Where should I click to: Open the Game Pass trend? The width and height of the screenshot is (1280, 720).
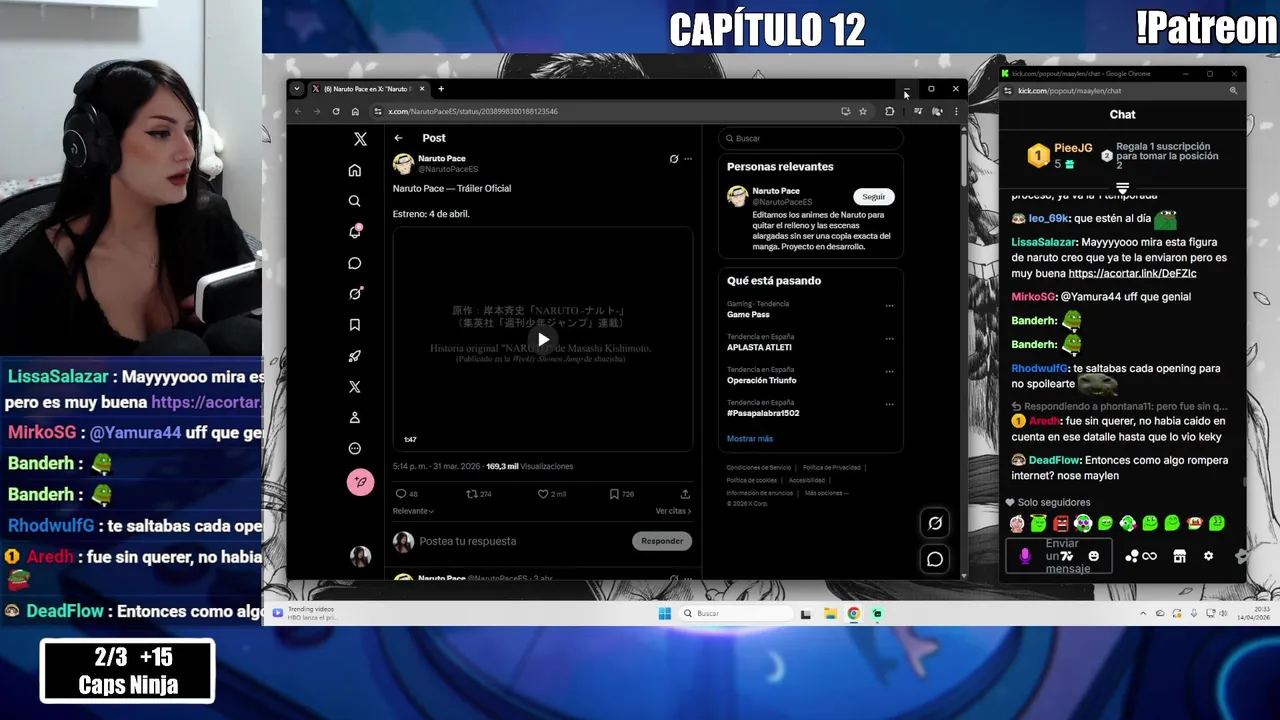pos(749,314)
